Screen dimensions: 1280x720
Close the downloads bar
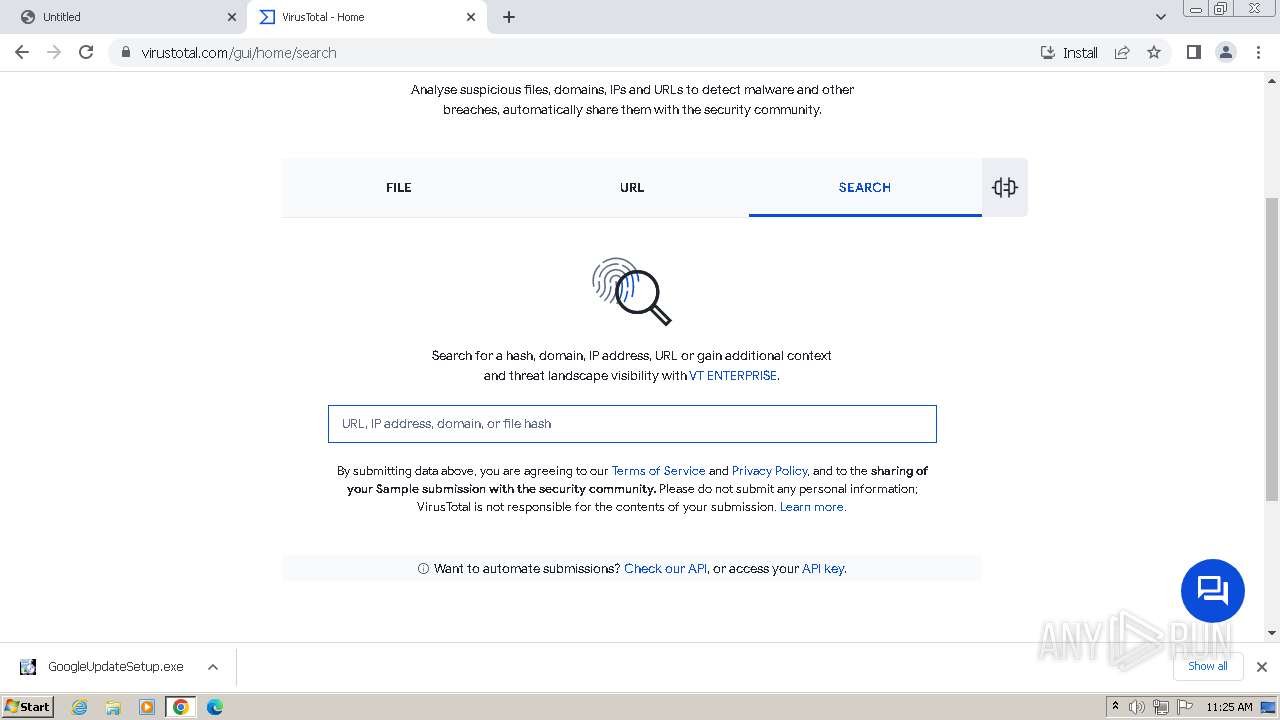tap(1261, 667)
